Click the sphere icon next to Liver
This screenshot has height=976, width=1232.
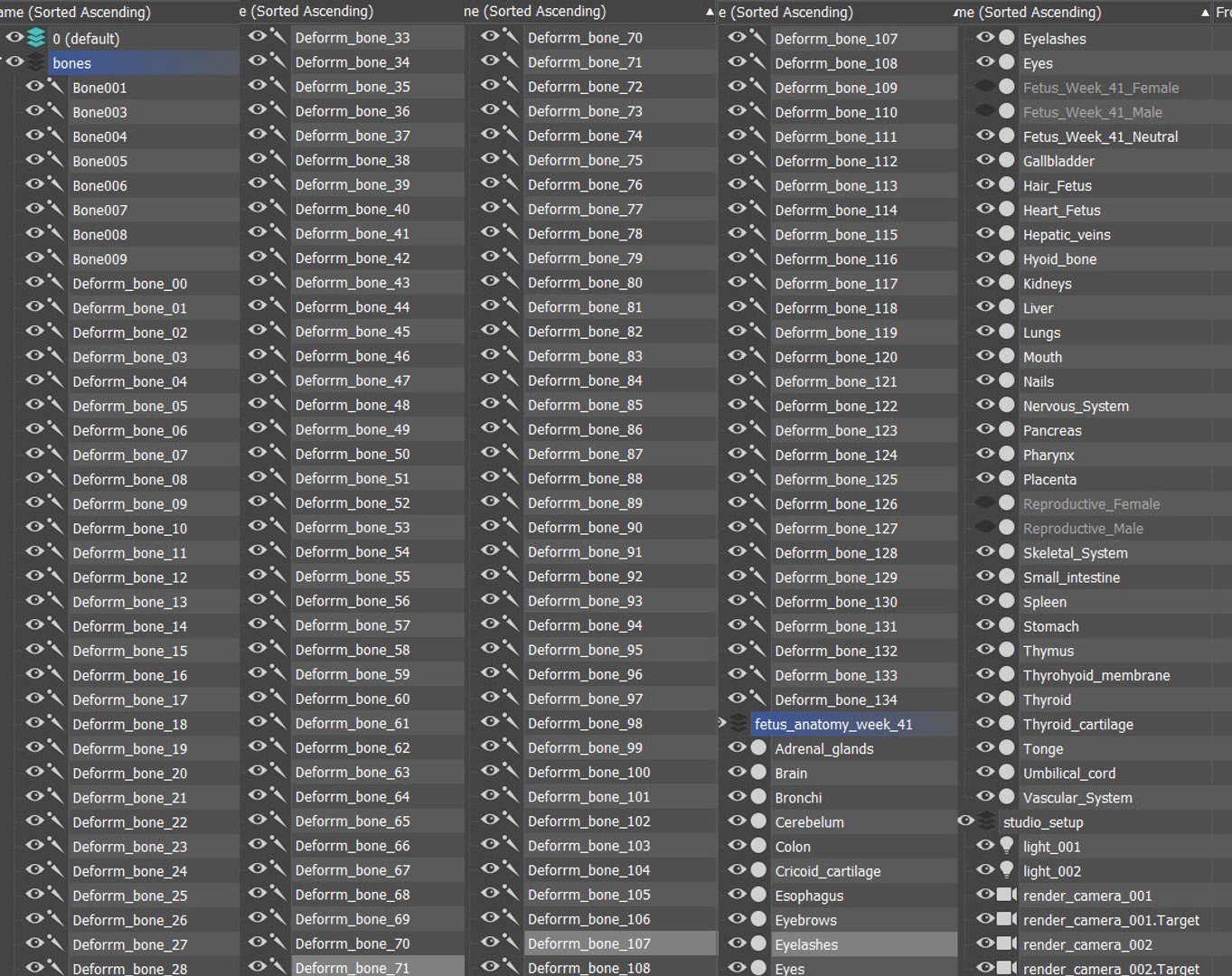click(x=1007, y=306)
